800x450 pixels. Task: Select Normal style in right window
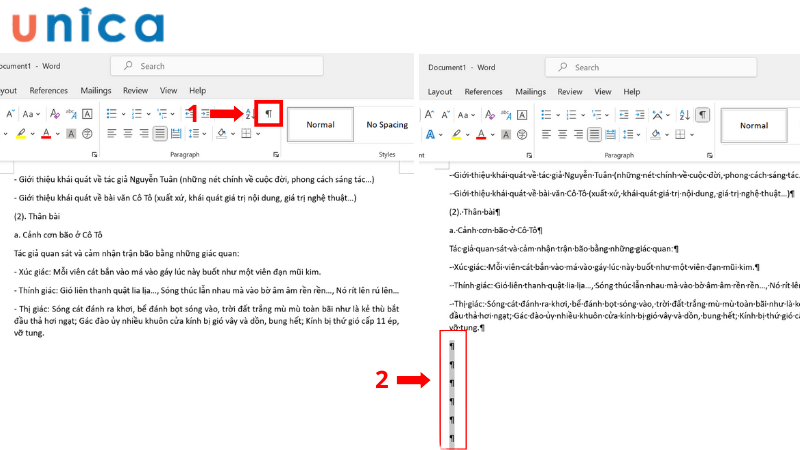(754, 126)
